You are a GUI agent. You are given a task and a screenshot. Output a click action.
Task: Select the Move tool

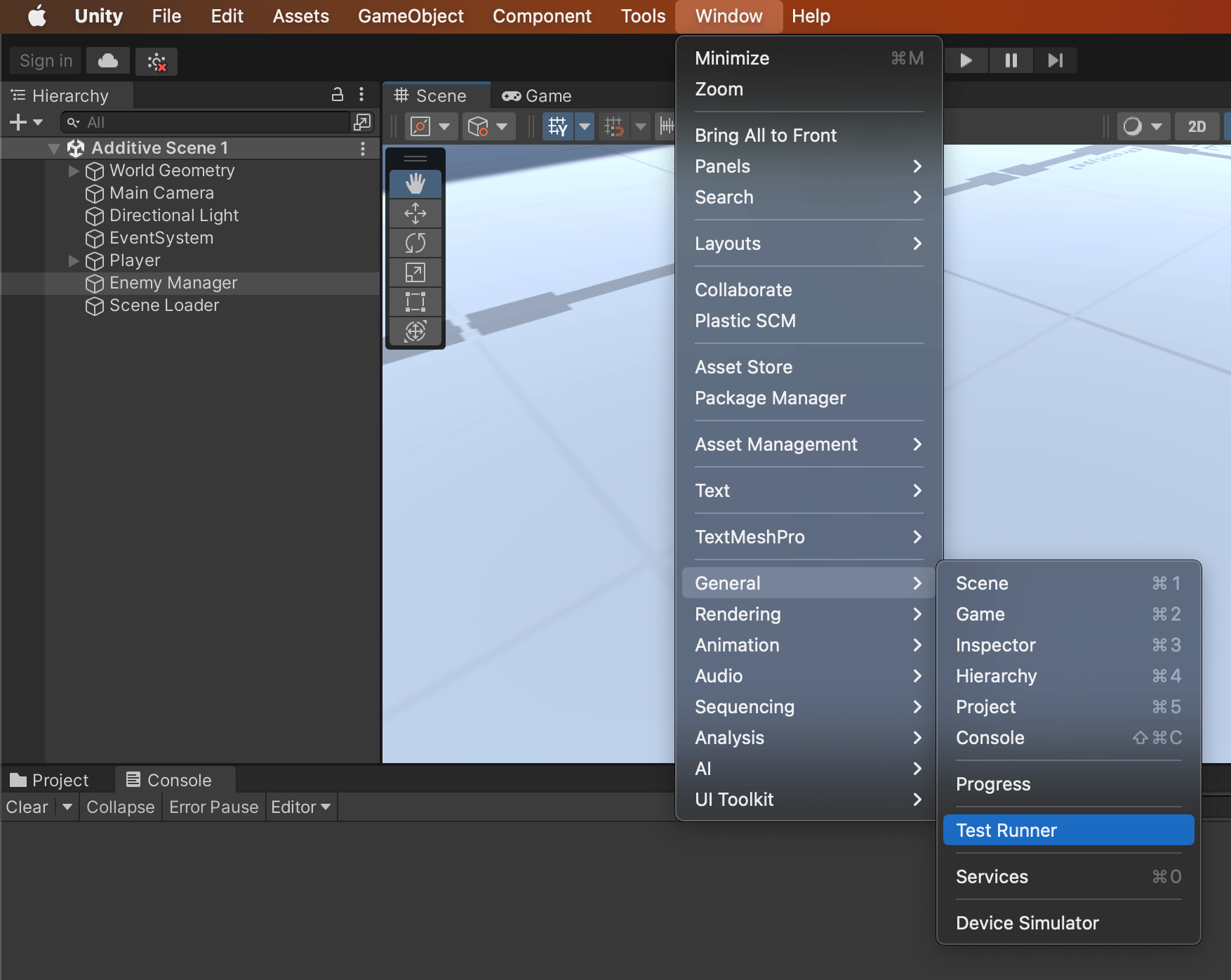tap(415, 213)
